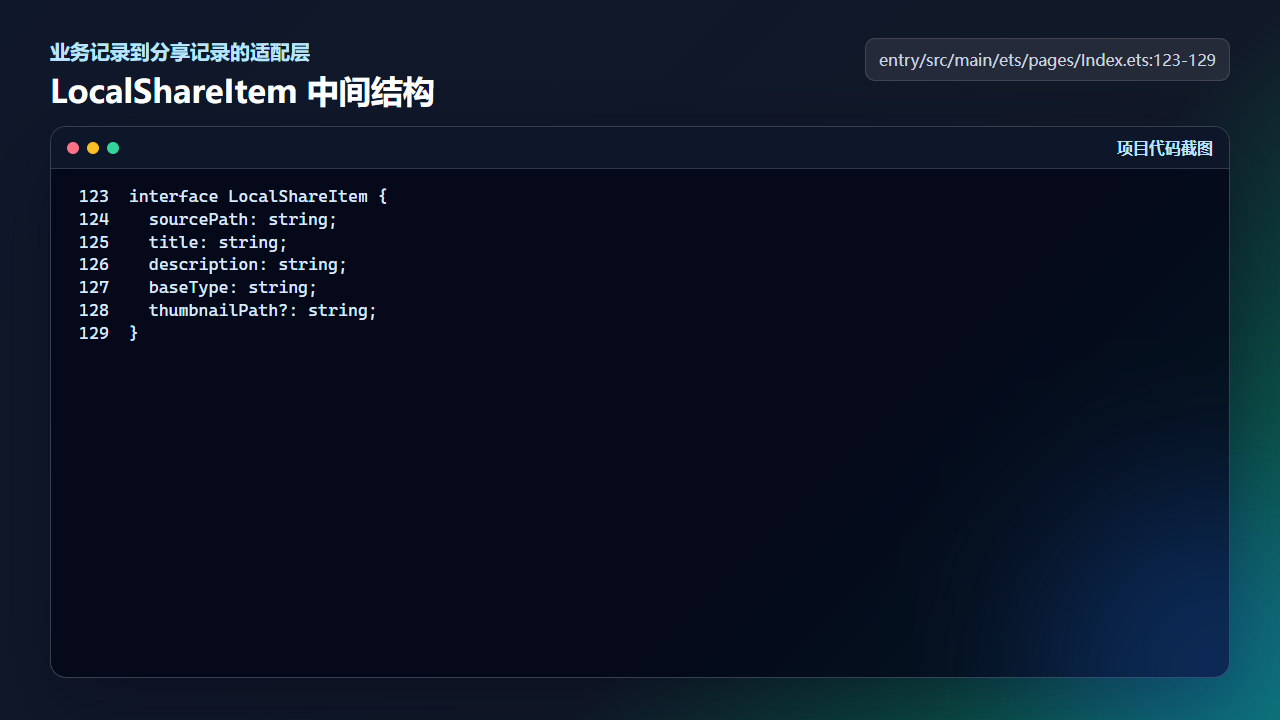Click line number 129
This screenshot has height=720, width=1280.
(94, 334)
